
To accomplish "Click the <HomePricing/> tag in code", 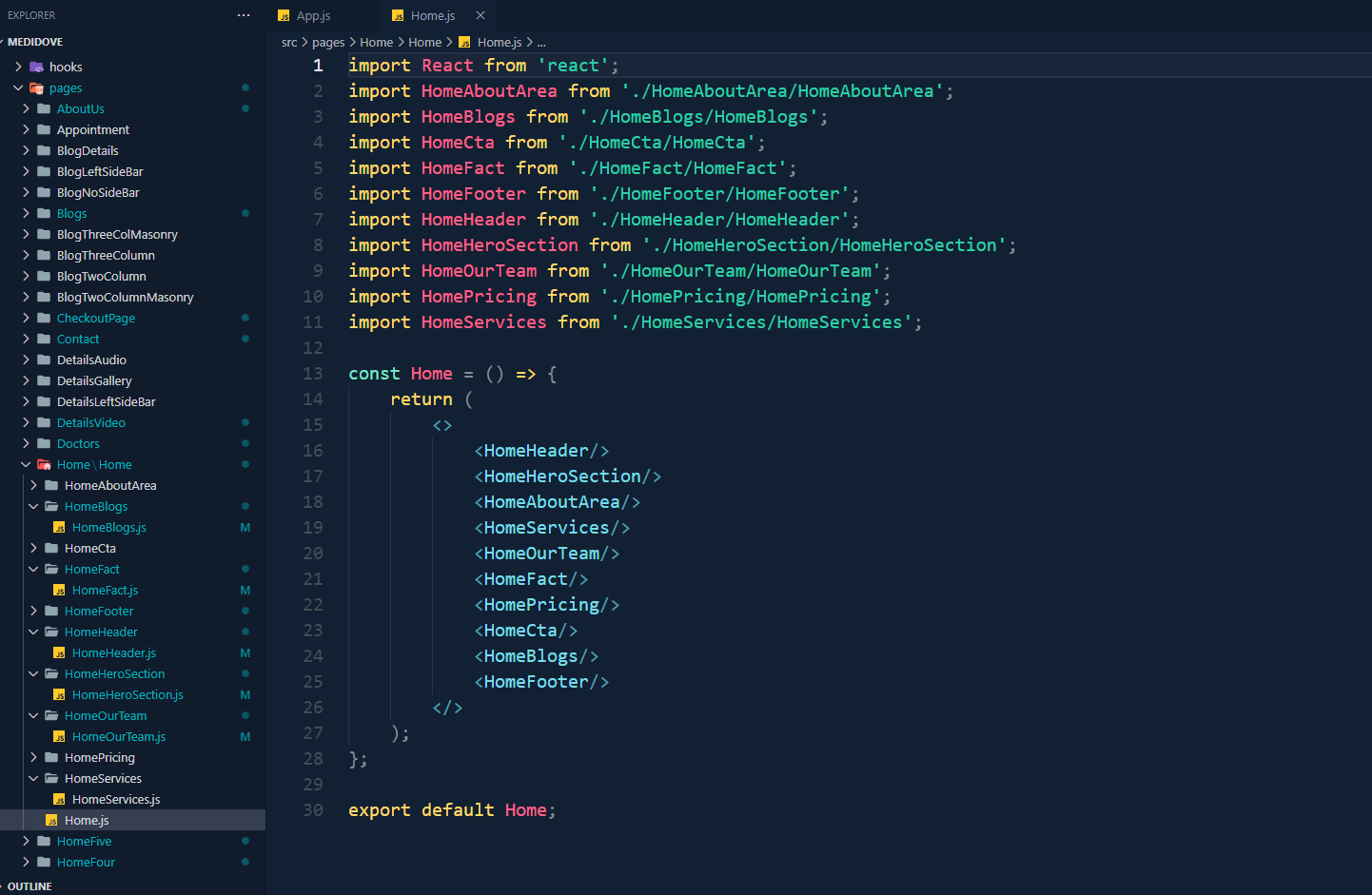I will [547, 605].
